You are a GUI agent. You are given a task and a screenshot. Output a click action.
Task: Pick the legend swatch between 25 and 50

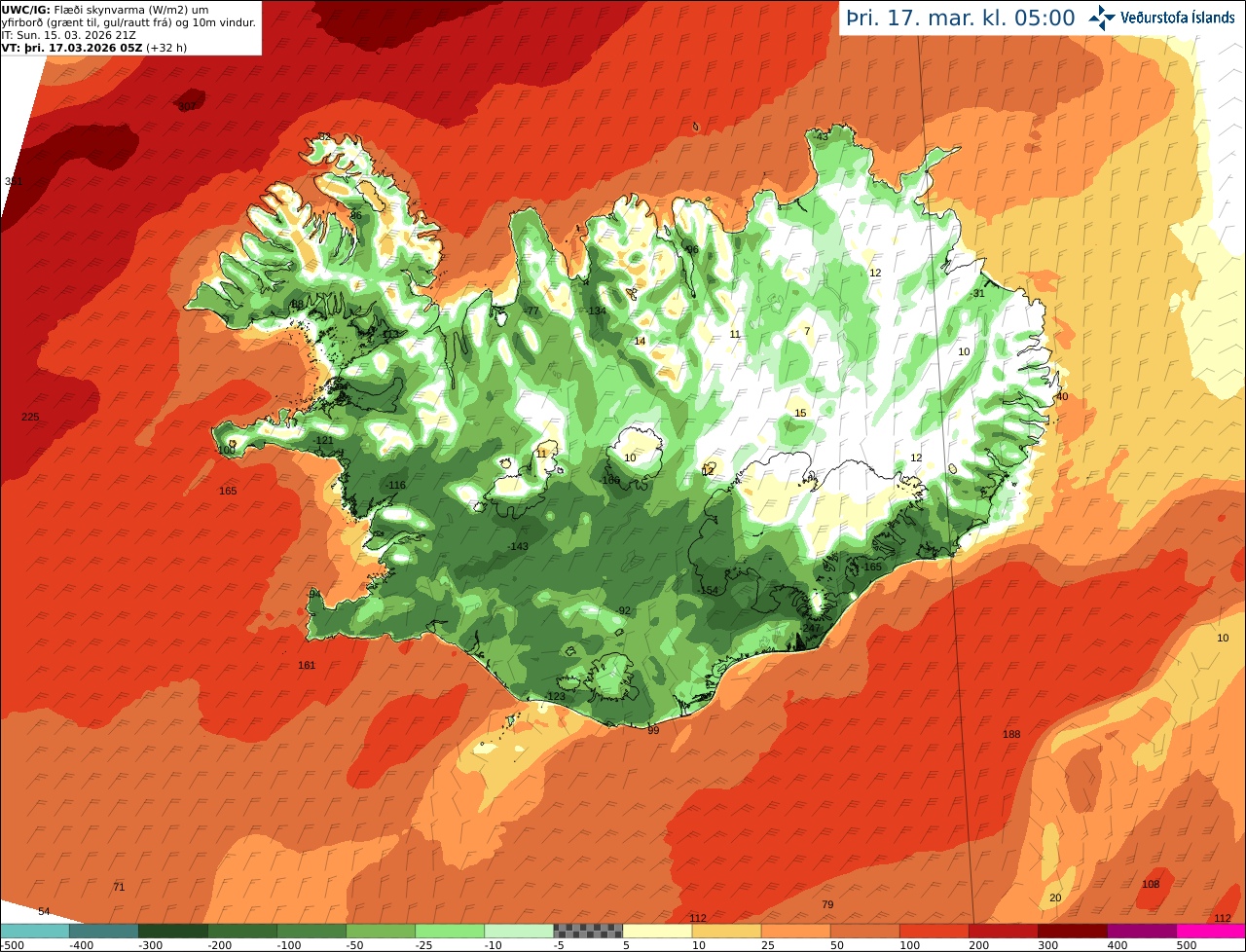pos(794,931)
